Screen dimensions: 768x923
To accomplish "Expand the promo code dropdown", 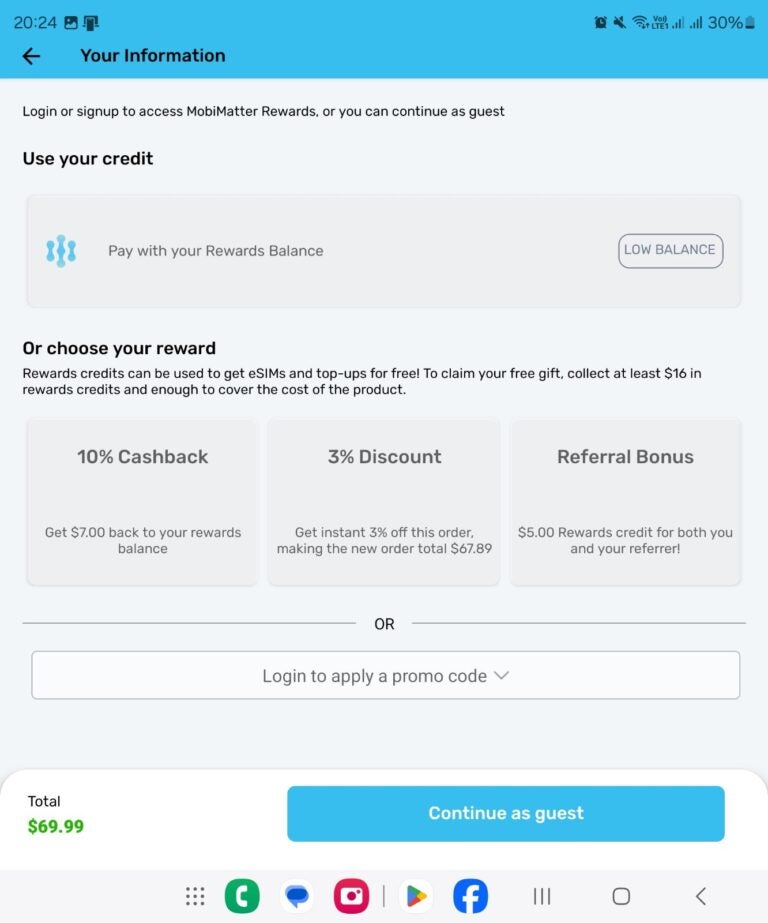I will 384,675.
